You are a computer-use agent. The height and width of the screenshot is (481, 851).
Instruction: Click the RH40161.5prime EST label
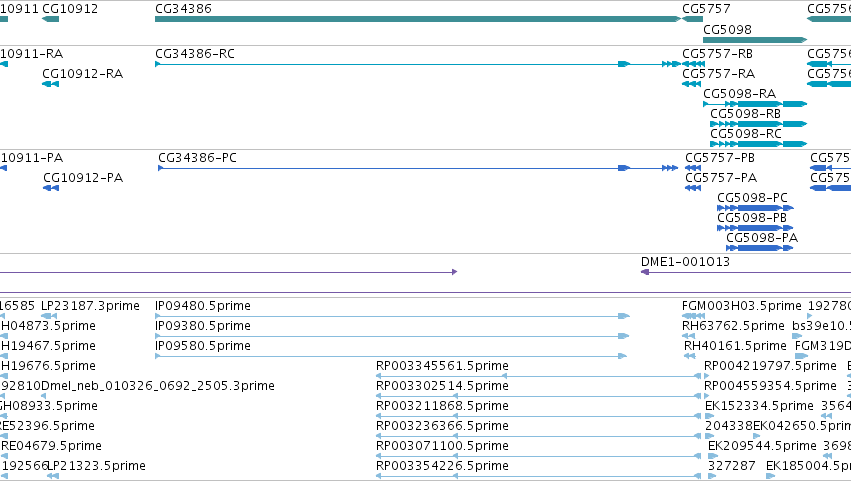[735, 346]
